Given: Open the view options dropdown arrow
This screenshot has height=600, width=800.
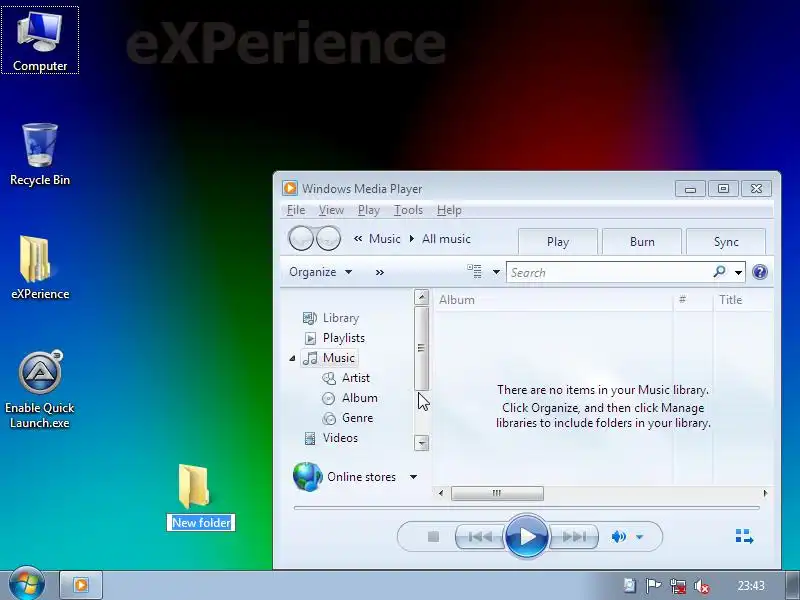Looking at the screenshot, I should click(496, 272).
